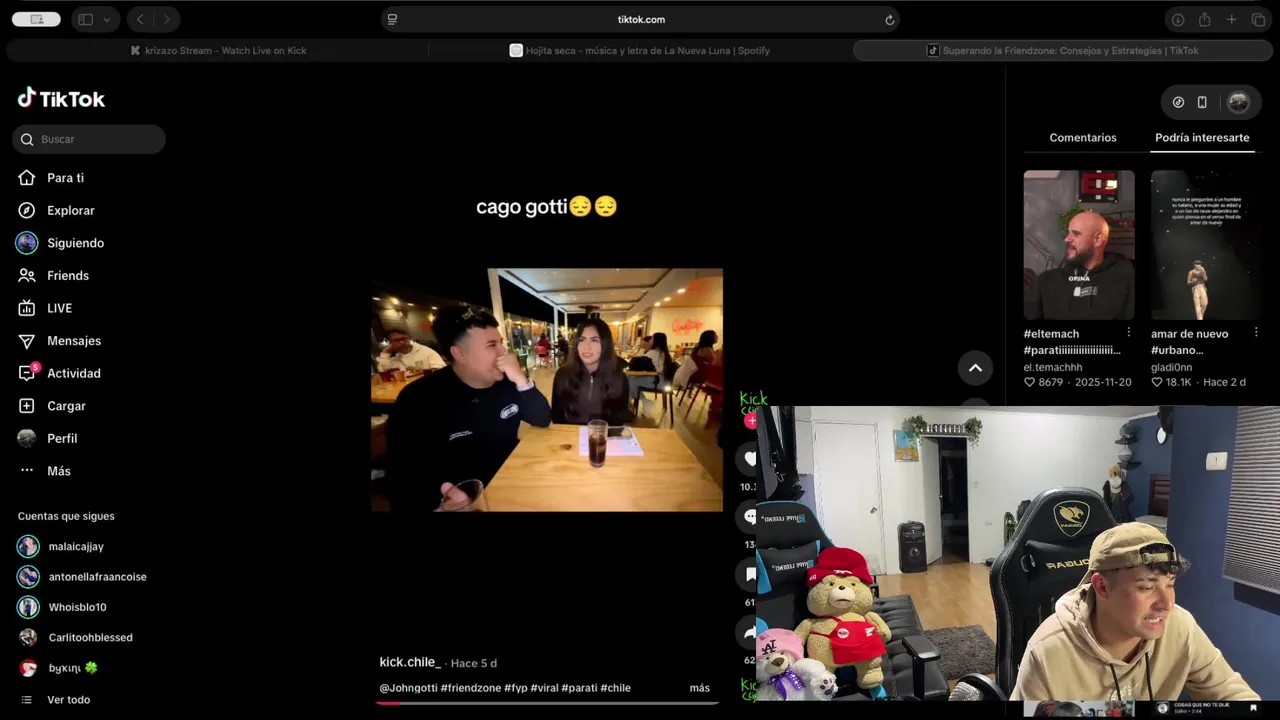Click the TikTok logo
Screen dimensions: 1280x720
tap(61, 98)
